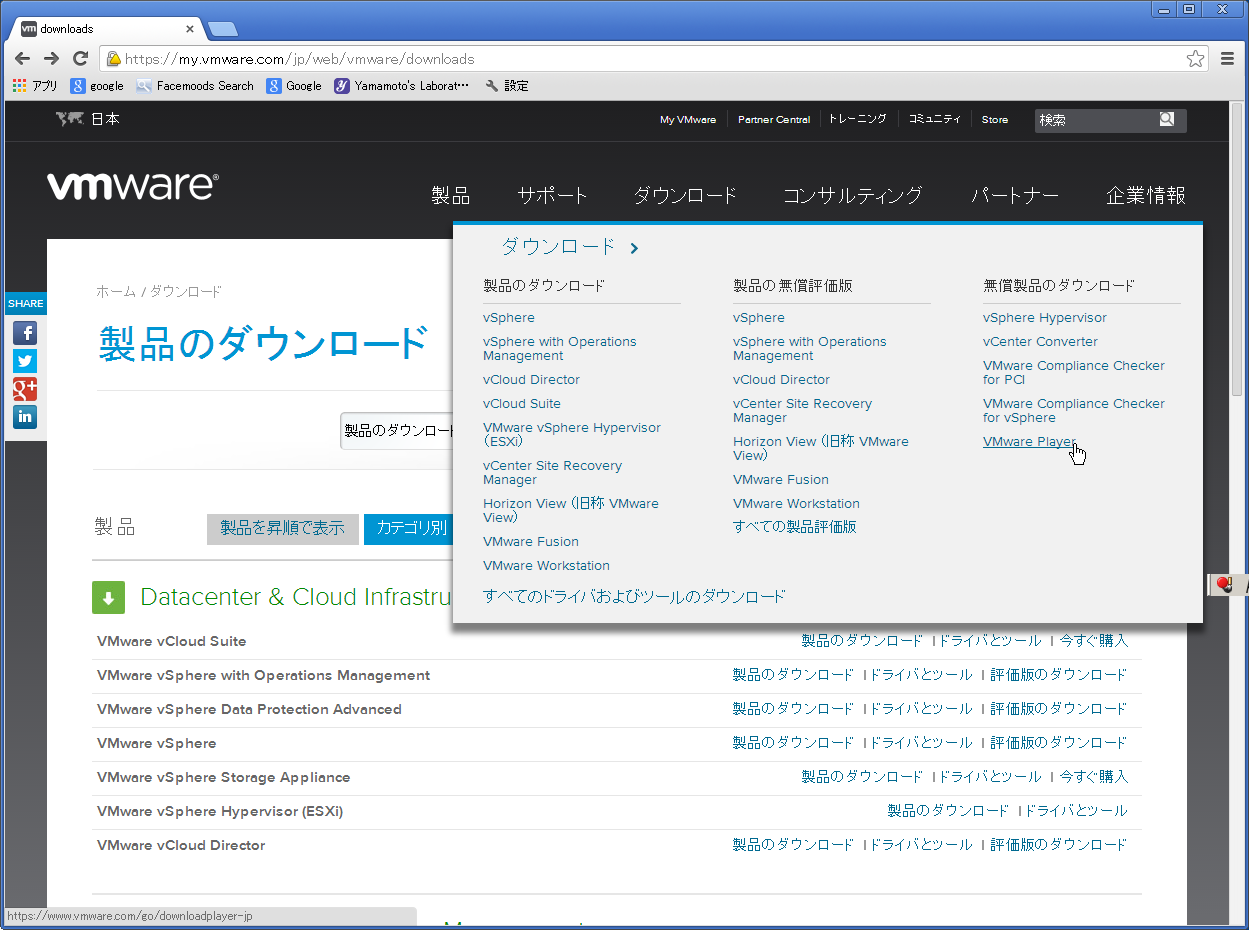Open VMware Compliance Checker for vSphere
Screen dimensions: 1249x930
(1074, 411)
